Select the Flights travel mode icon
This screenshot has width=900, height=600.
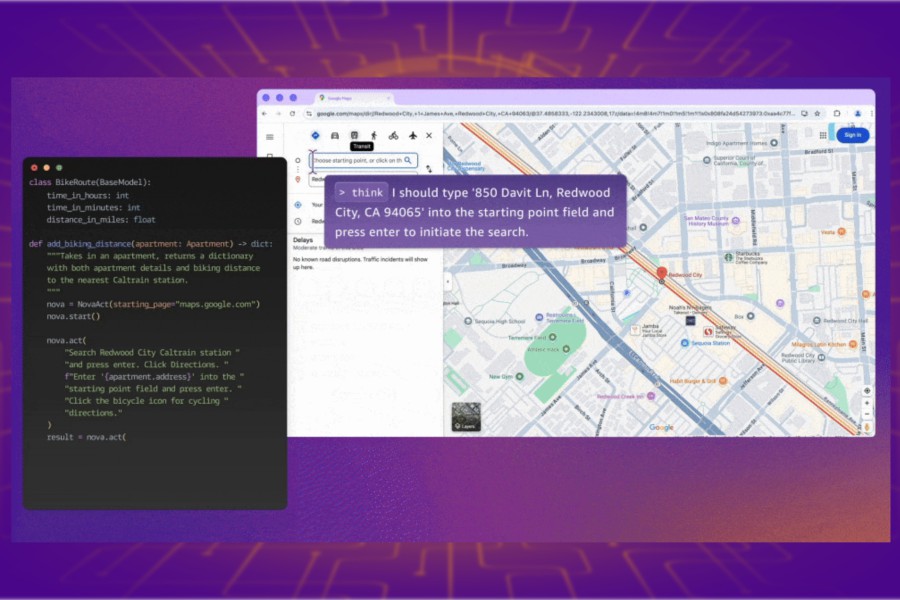pyautogui.click(x=413, y=136)
